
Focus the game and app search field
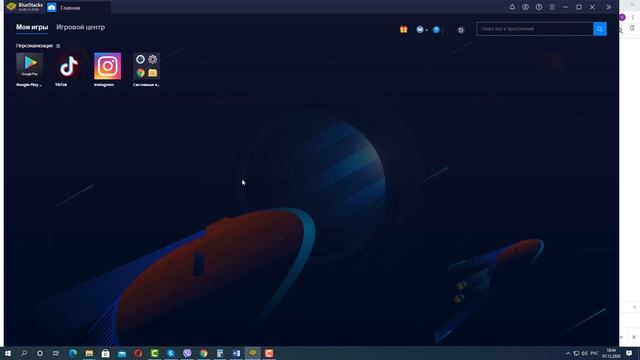535,29
